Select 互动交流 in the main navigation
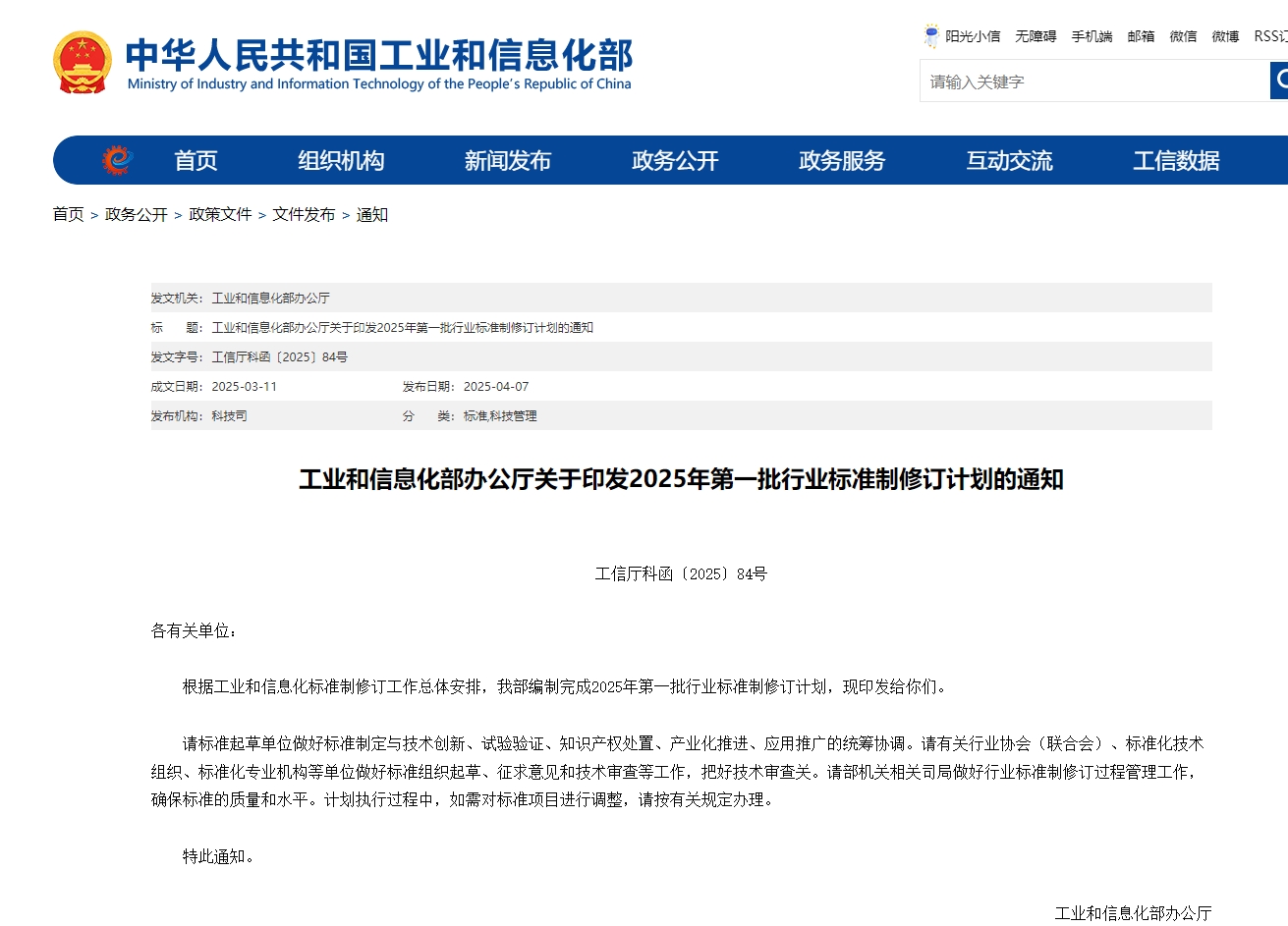Image resolution: width=1288 pixels, height=926 pixels. click(1009, 161)
